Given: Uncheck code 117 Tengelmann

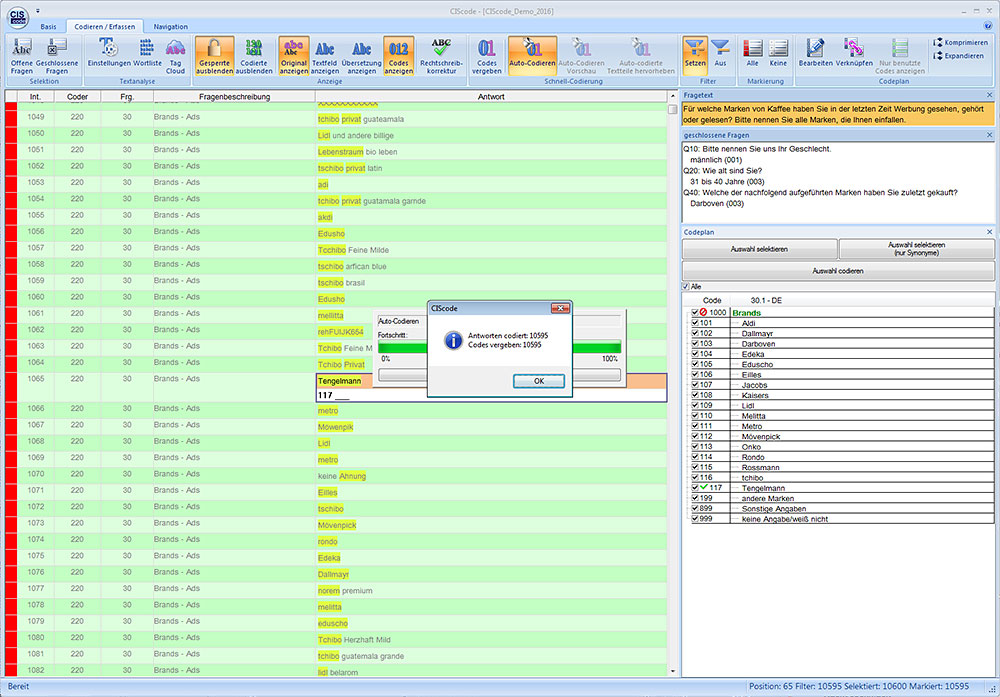Looking at the screenshot, I should pyautogui.click(x=695, y=488).
